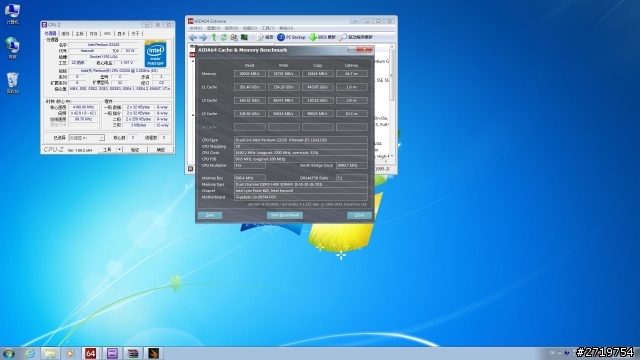Click the L1 Cache Read result field
Image resolution: width=640 pixels, height=360 pixels.
(250, 87)
